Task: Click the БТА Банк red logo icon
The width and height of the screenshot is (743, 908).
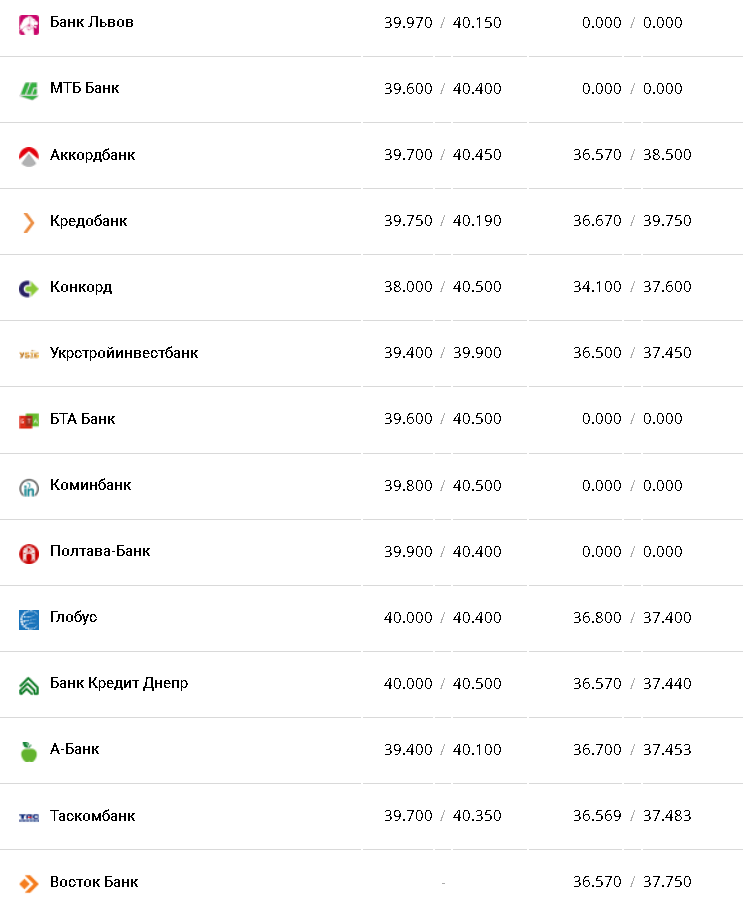Action: click(x=29, y=420)
